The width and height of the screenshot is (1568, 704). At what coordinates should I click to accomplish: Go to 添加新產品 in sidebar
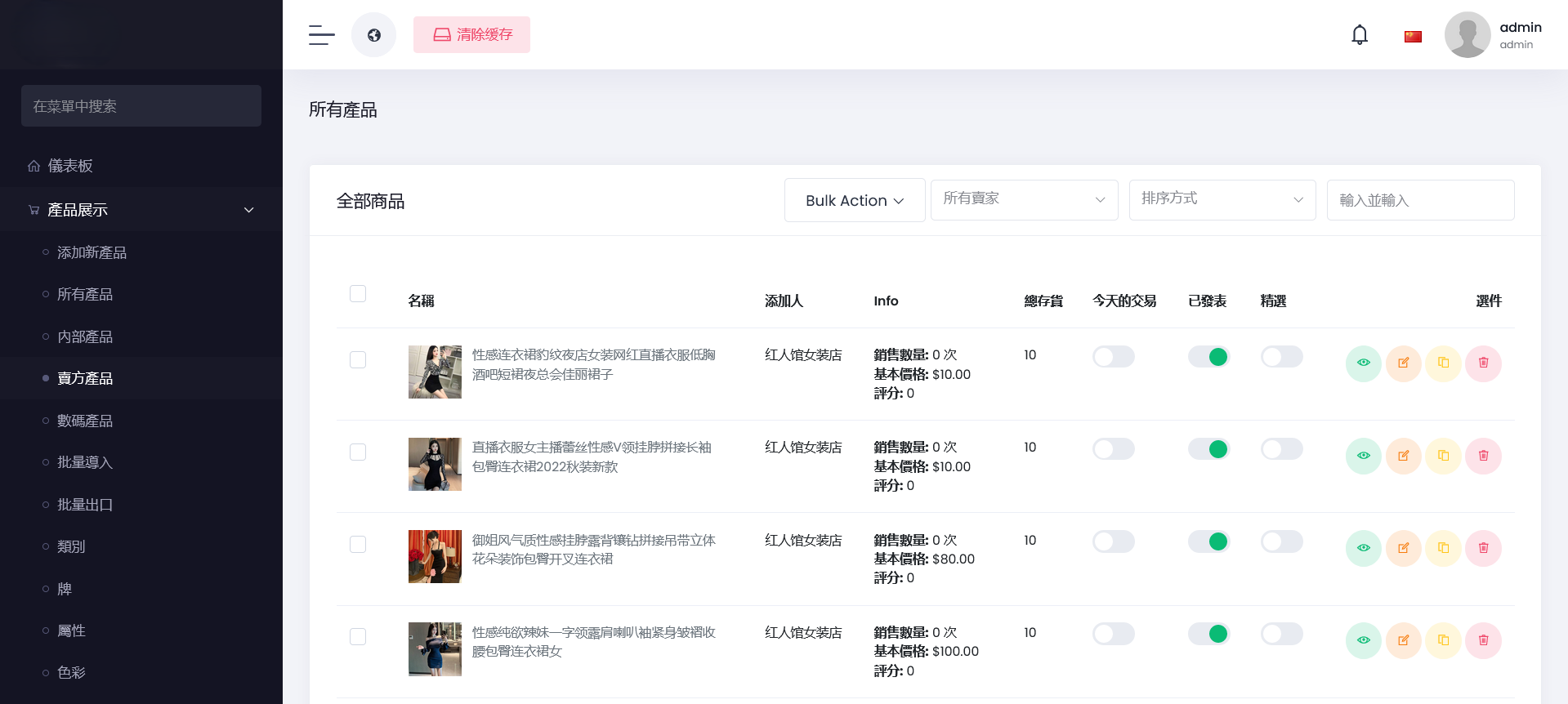92,253
